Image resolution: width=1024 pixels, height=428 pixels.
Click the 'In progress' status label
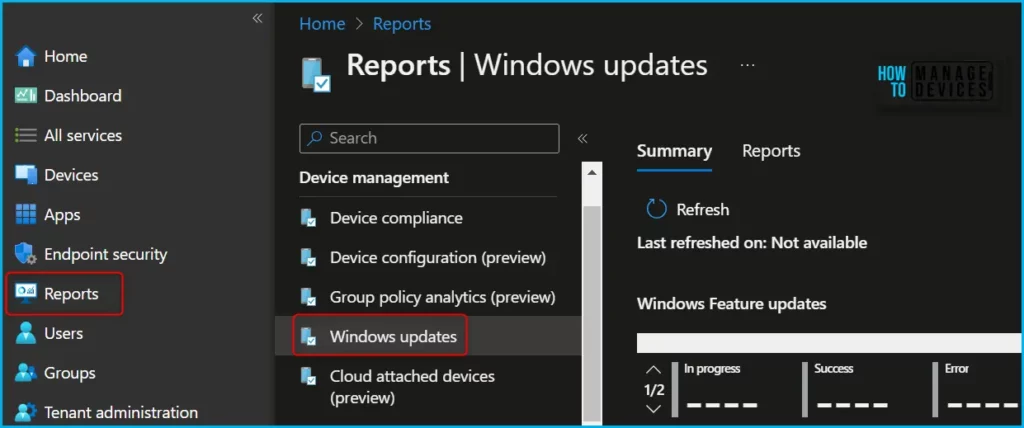(712, 369)
